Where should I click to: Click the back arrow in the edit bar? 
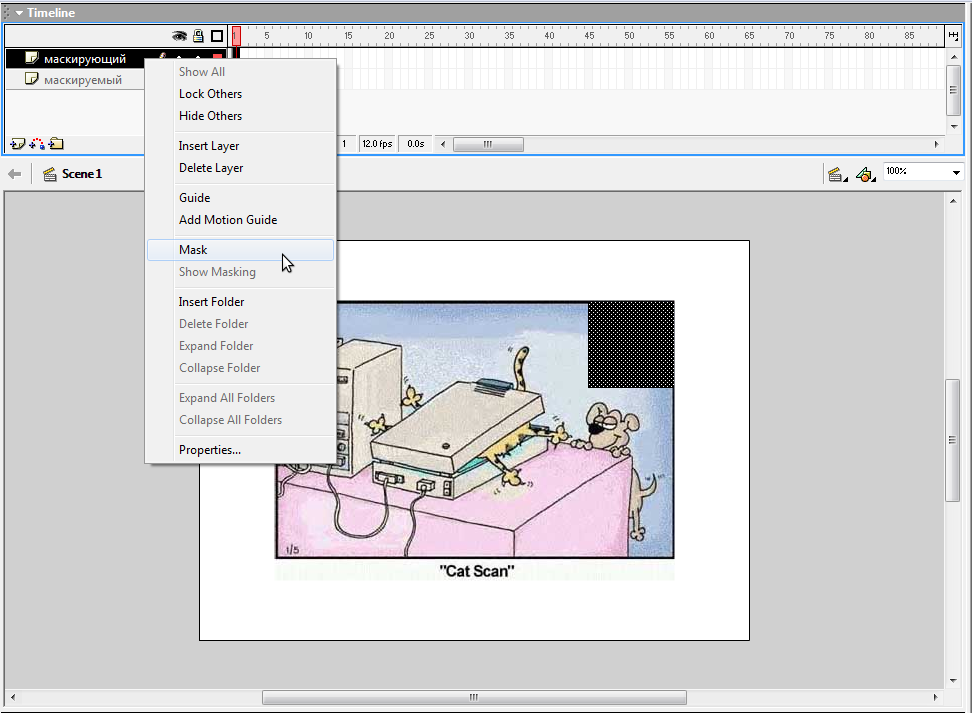point(15,174)
